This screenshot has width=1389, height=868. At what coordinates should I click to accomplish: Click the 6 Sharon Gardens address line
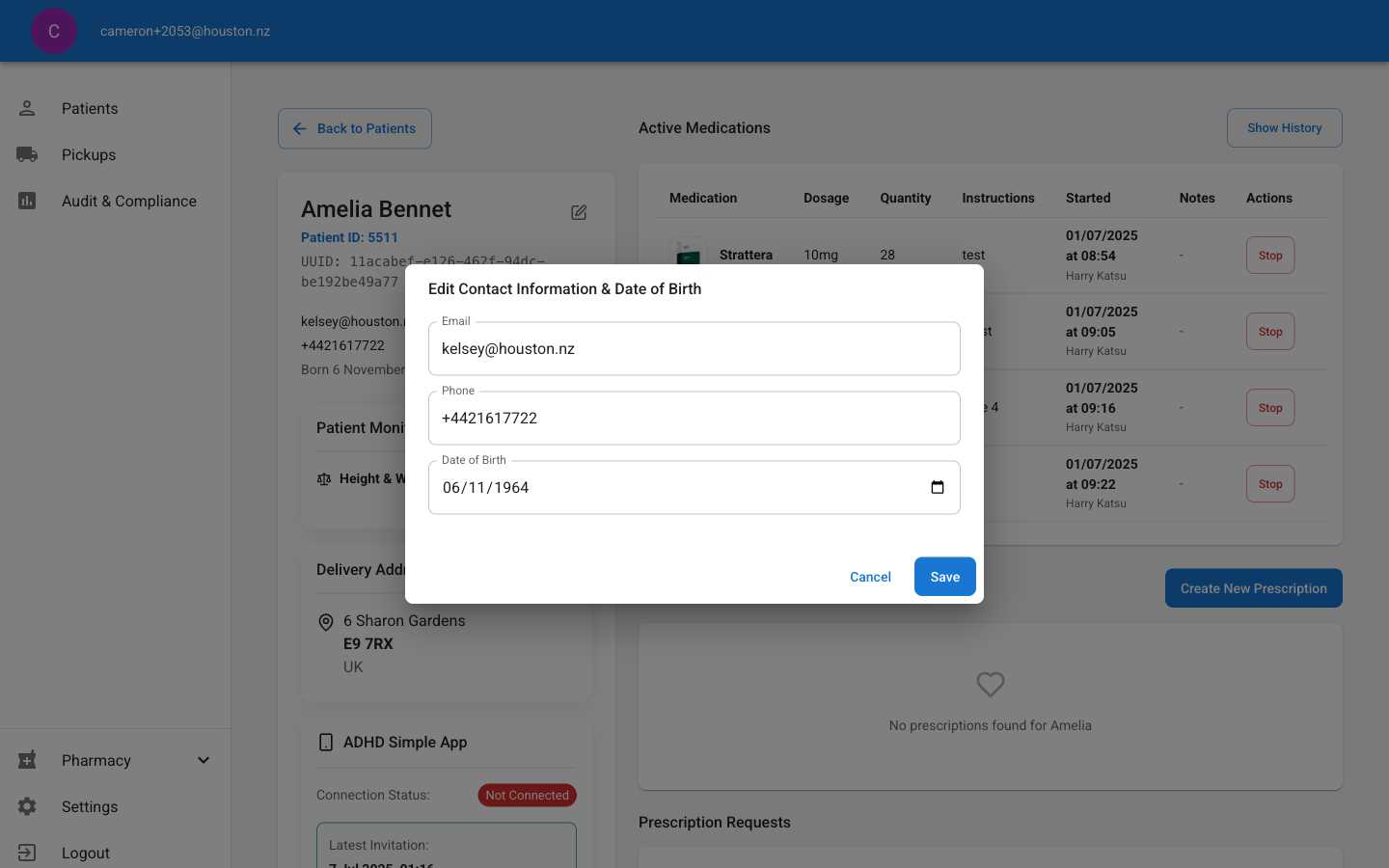tap(404, 621)
